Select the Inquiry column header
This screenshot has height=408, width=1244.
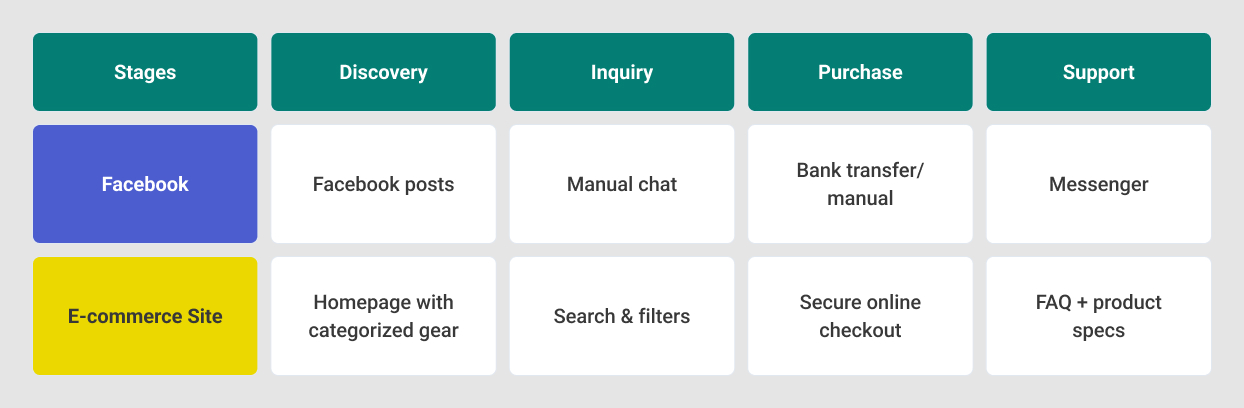tap(622, 72)
